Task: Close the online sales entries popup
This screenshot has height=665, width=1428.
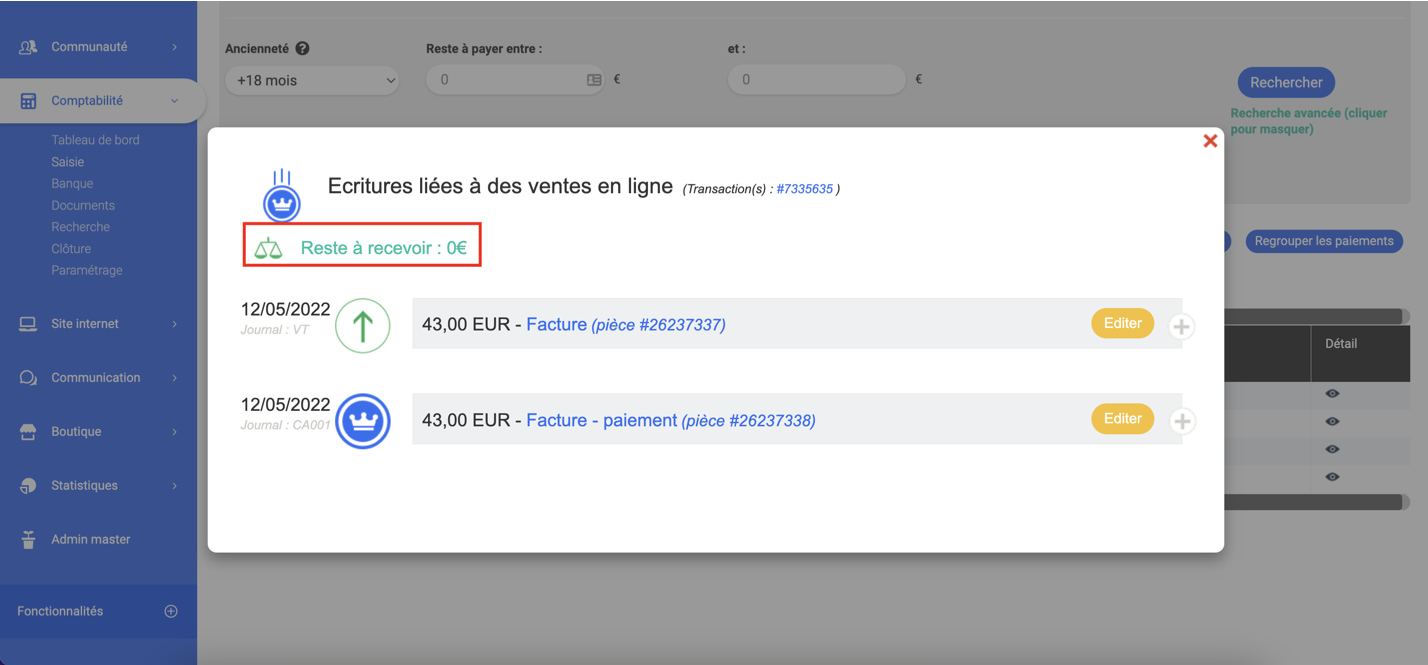Action: click(x=1210, y=141)
